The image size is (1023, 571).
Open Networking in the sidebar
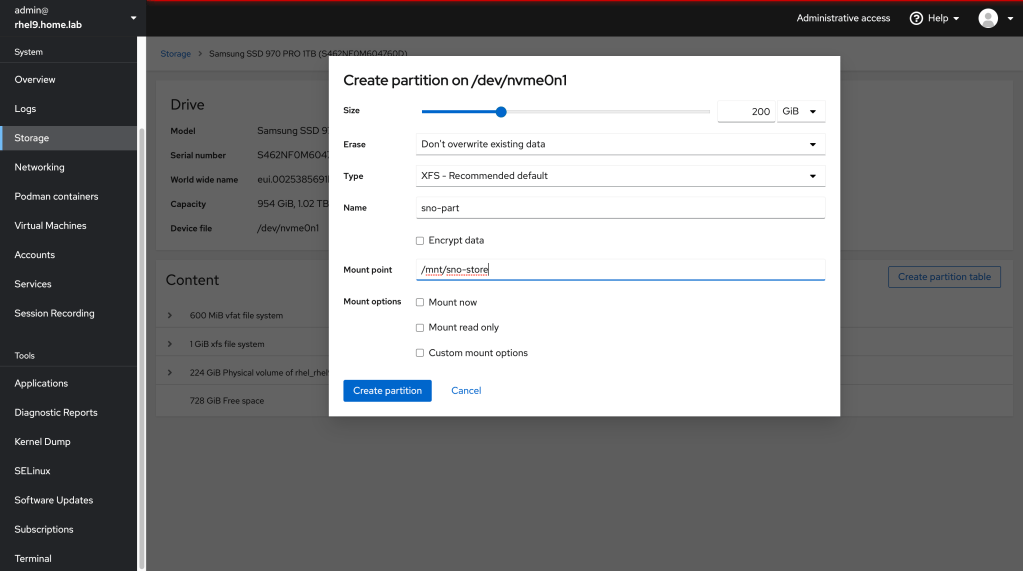pyautogui.click(x=40, y=167)
